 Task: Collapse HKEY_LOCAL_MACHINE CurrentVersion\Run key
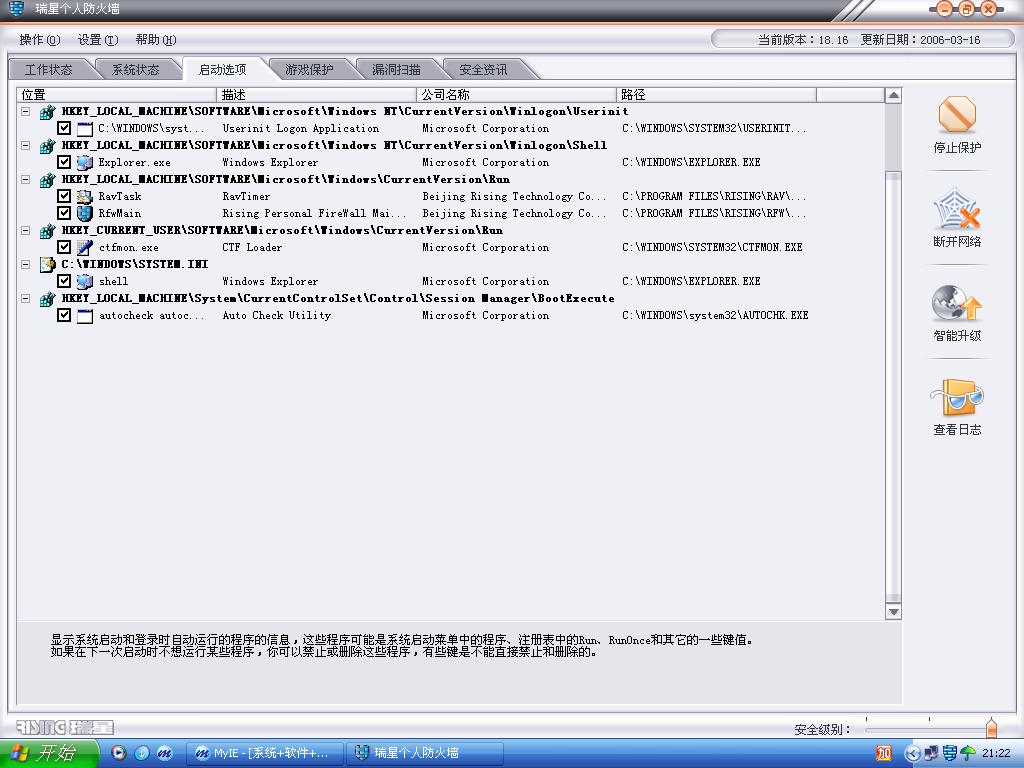pyautogui.click(x=25, y=180)
